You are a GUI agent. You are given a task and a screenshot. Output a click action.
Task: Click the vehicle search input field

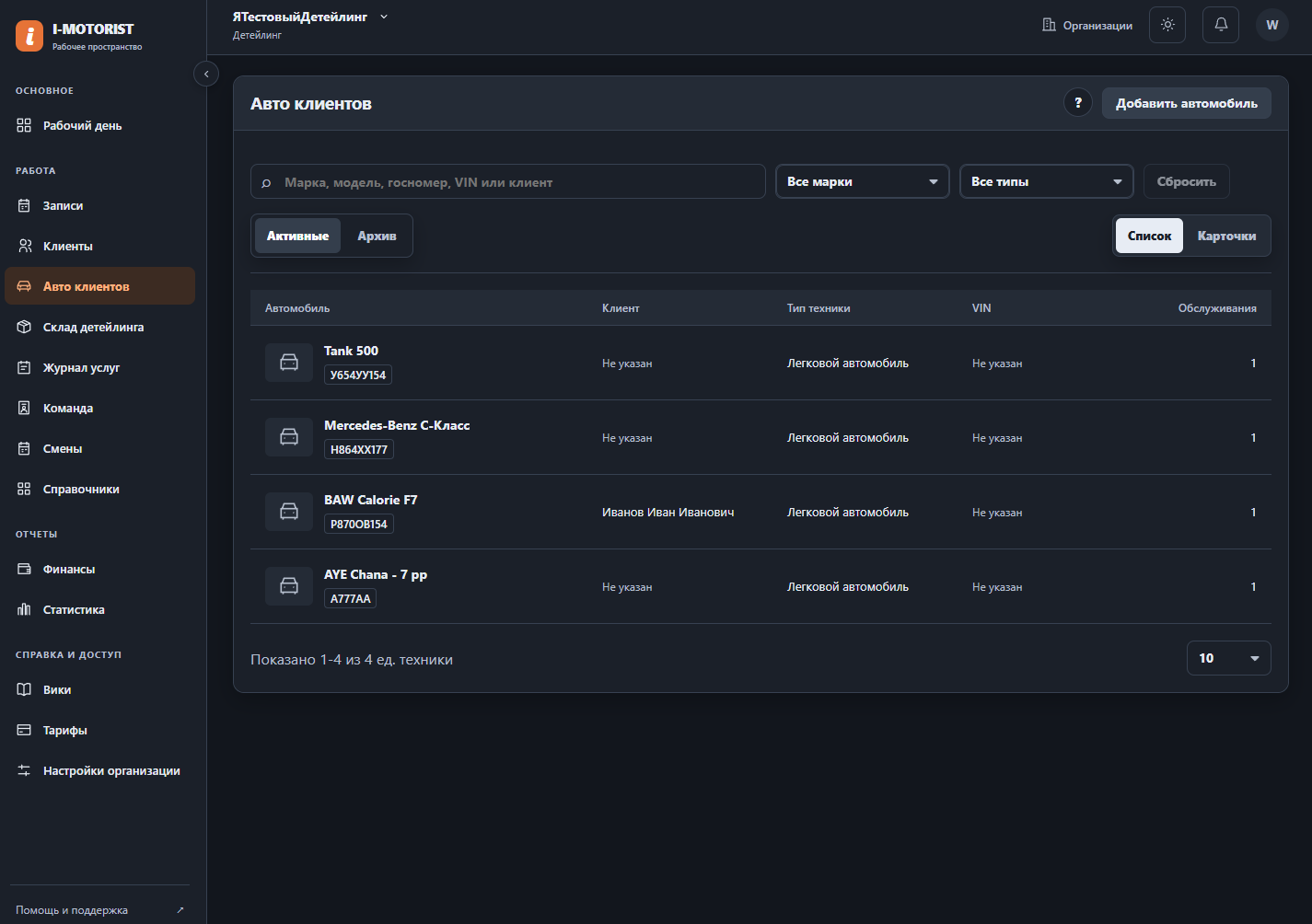(508, 181)
